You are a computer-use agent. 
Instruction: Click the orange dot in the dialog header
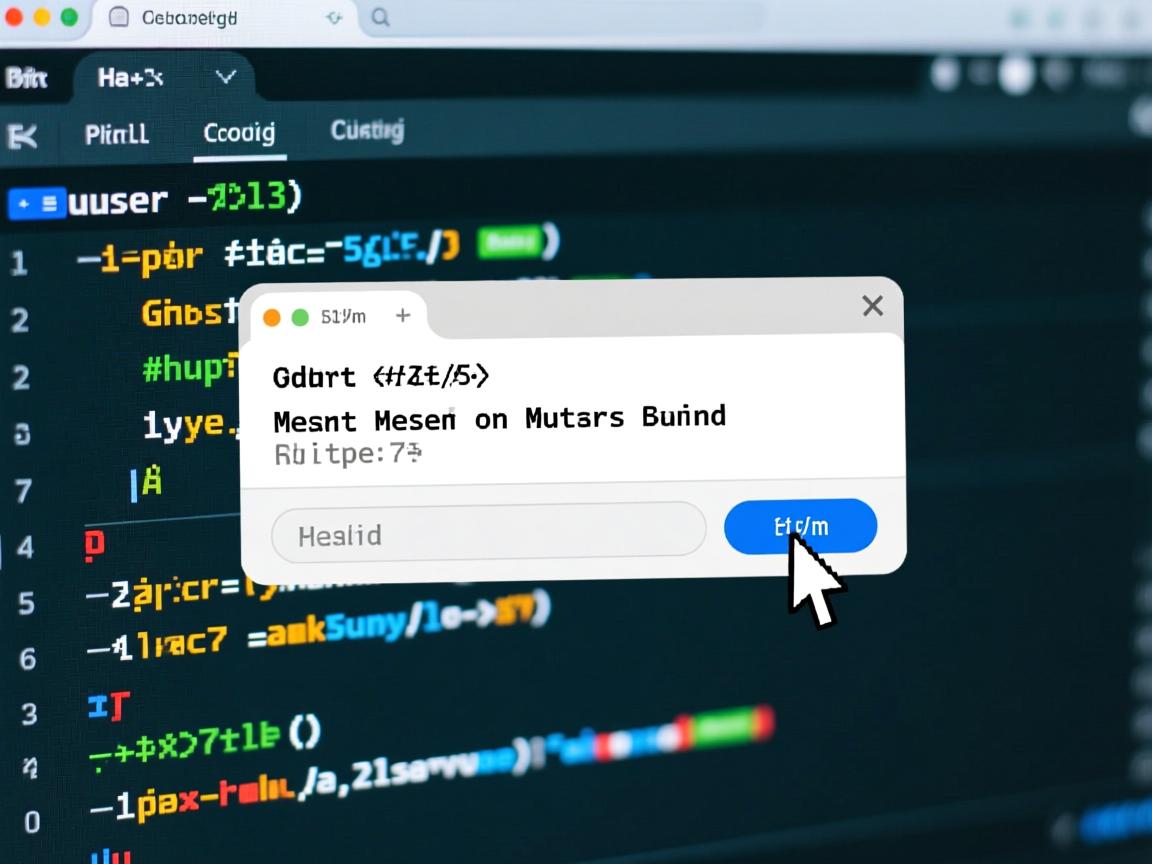click(271, 318)
